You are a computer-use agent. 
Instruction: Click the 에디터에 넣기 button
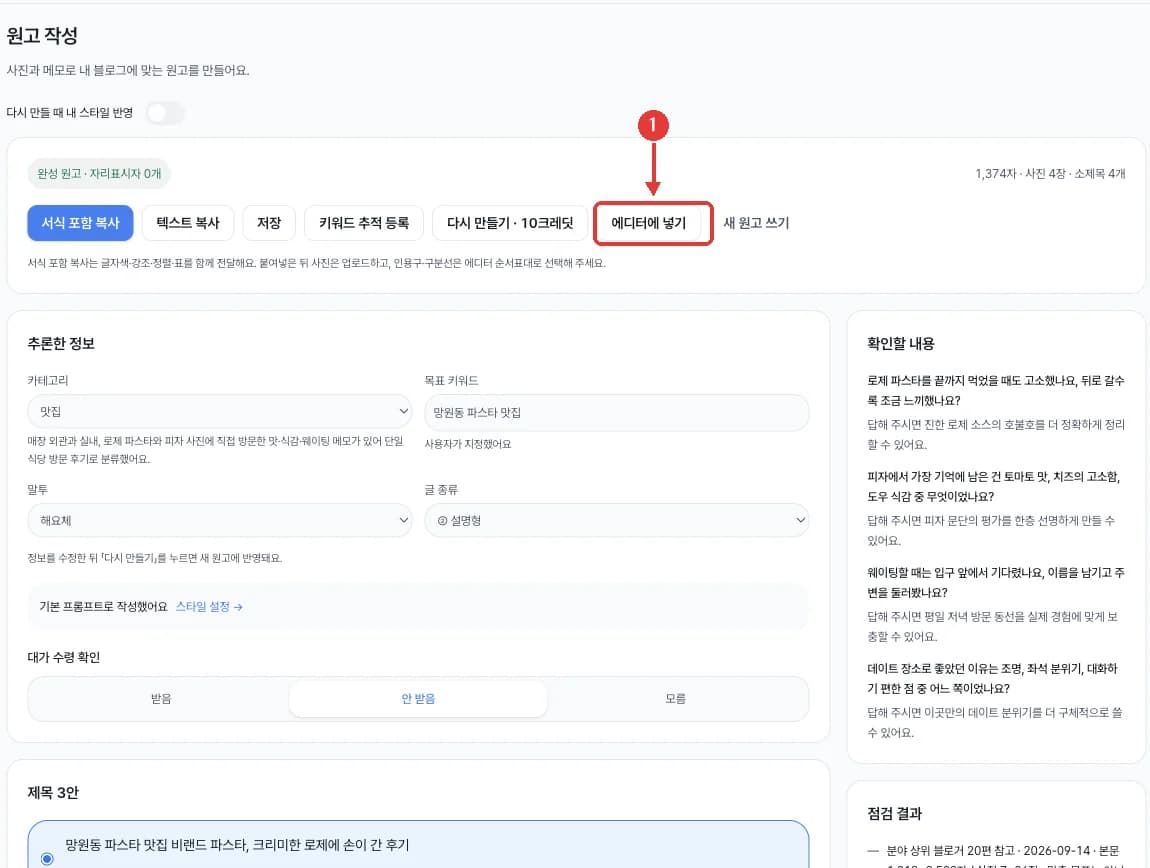[x=649, y=223]
